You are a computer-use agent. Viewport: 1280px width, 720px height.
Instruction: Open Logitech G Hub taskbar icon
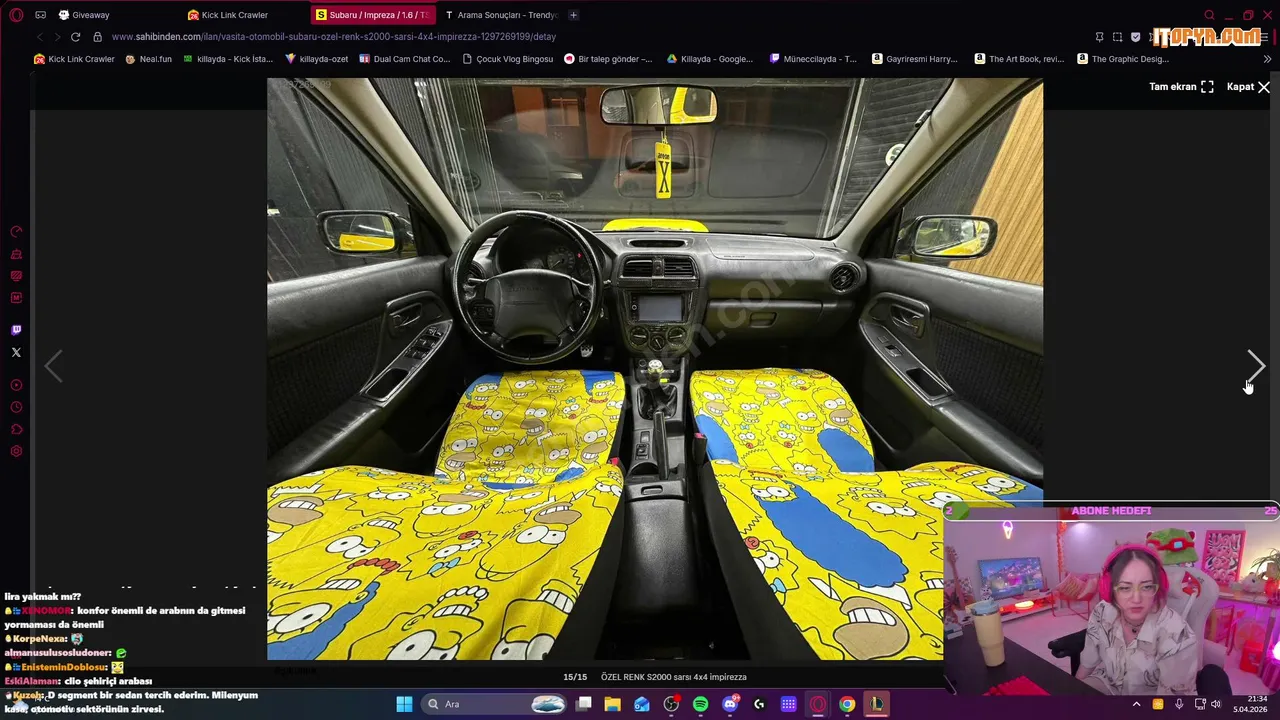coord(759,704)
